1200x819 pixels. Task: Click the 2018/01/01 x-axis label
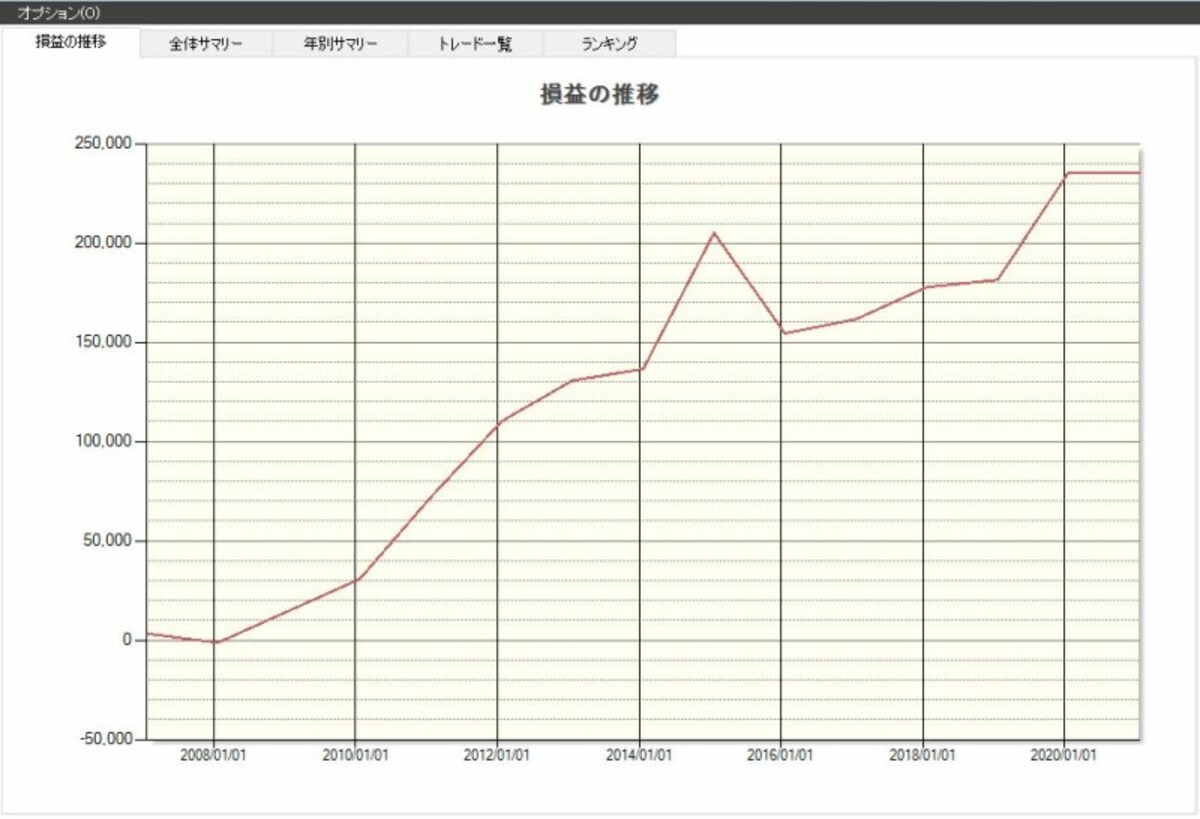click(x=922, y=756)
